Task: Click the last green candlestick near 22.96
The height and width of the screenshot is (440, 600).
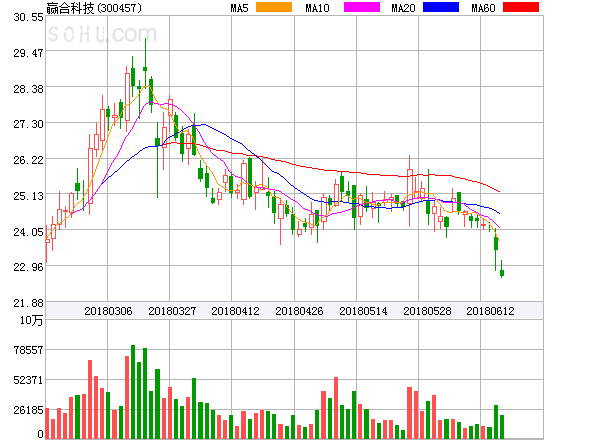Action: coord(502,269)
